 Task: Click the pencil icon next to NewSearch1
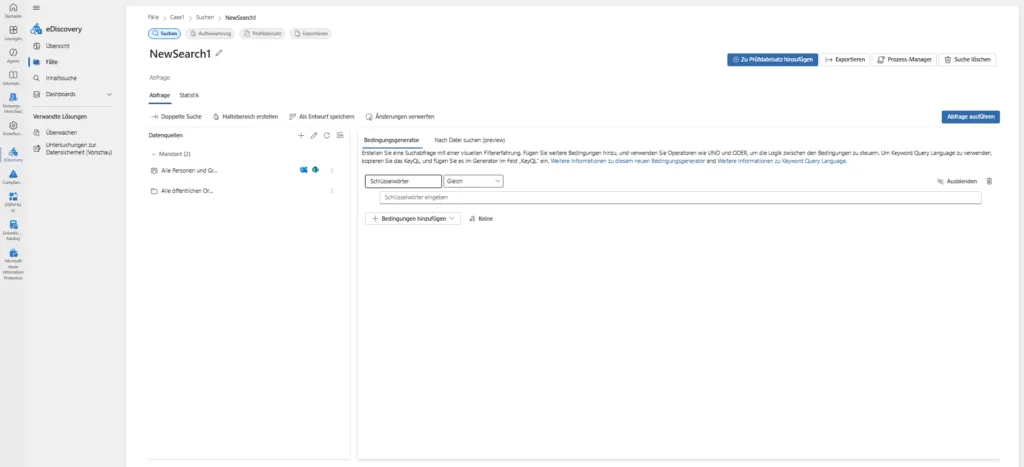[219, 53]
